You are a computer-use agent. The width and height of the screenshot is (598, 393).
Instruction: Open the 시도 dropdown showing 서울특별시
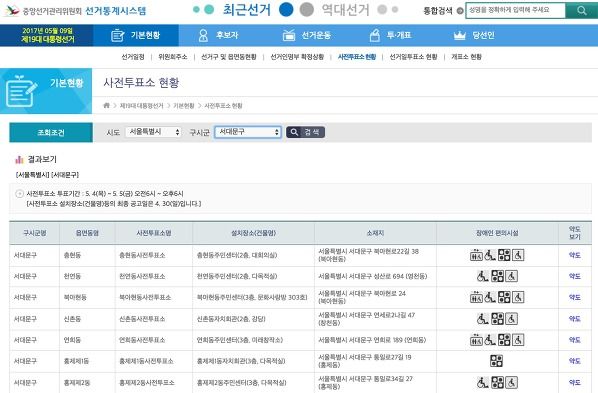pos(153,132)
